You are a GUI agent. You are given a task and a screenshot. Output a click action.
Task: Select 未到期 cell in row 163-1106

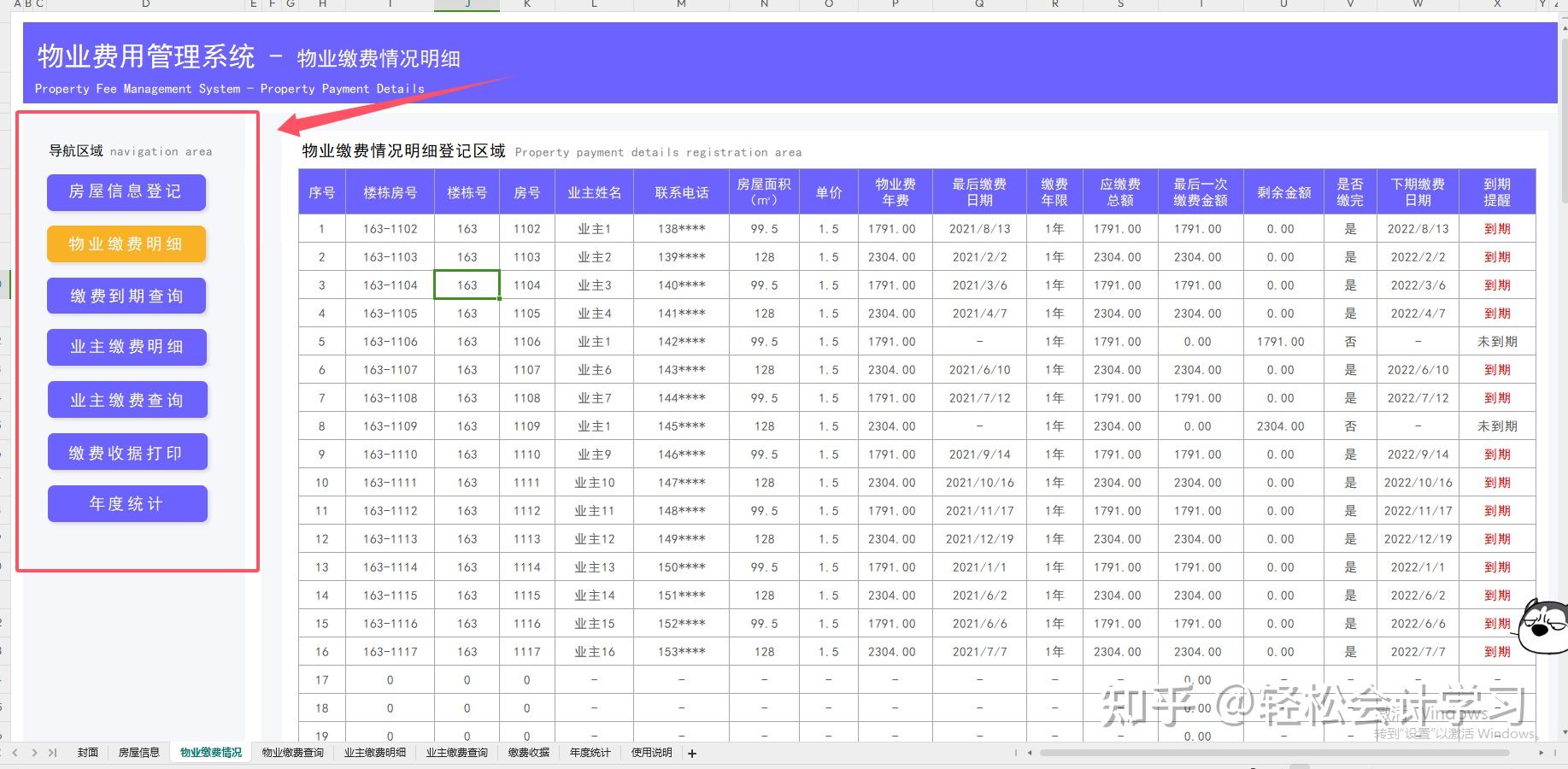coord(1497,342)
